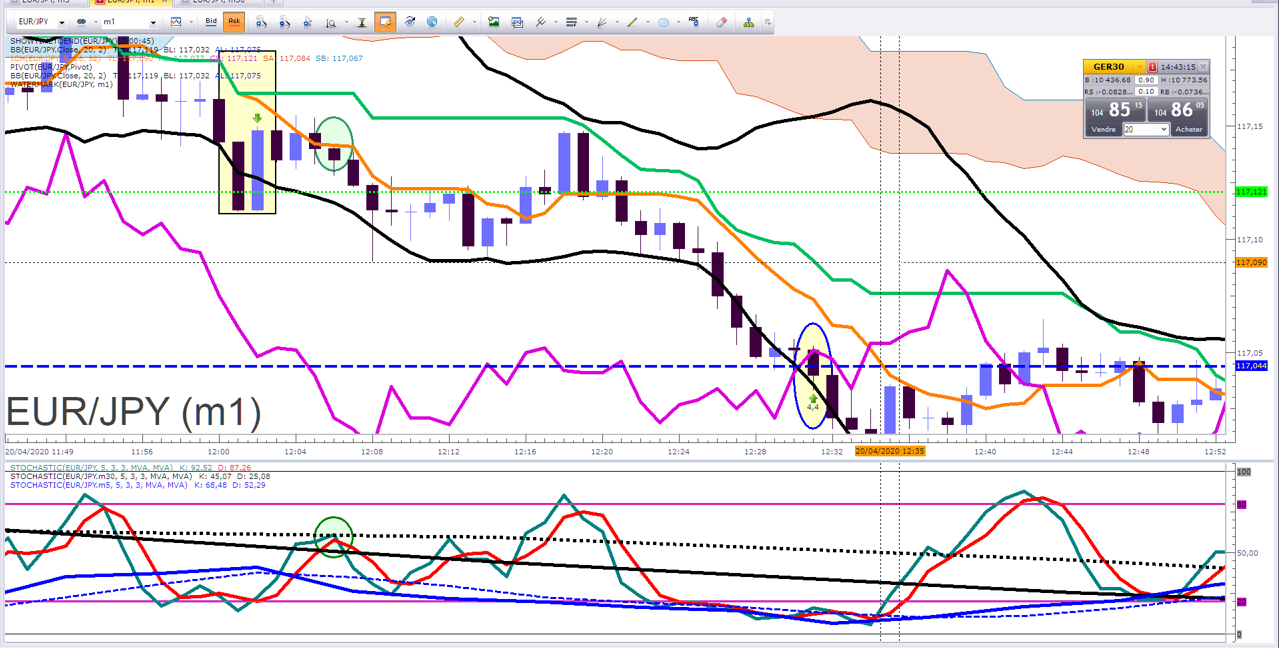Add a new chart tab
This screenshot has width=1280, height=648.
coord(273,3)
